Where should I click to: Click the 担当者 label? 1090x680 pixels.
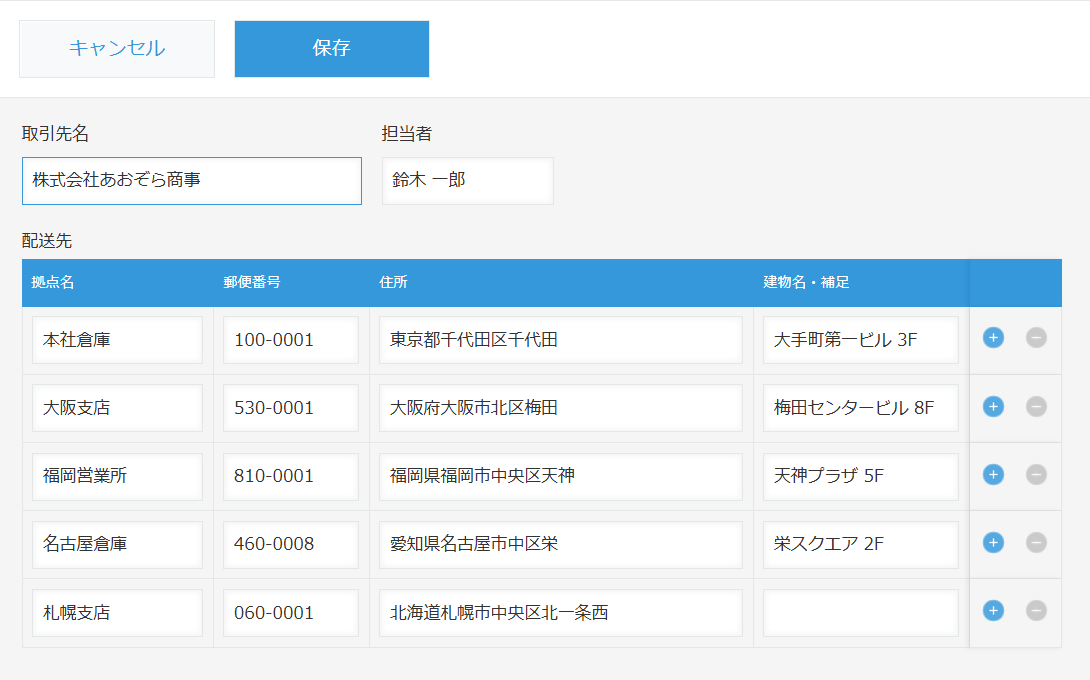tap(407, 133)
